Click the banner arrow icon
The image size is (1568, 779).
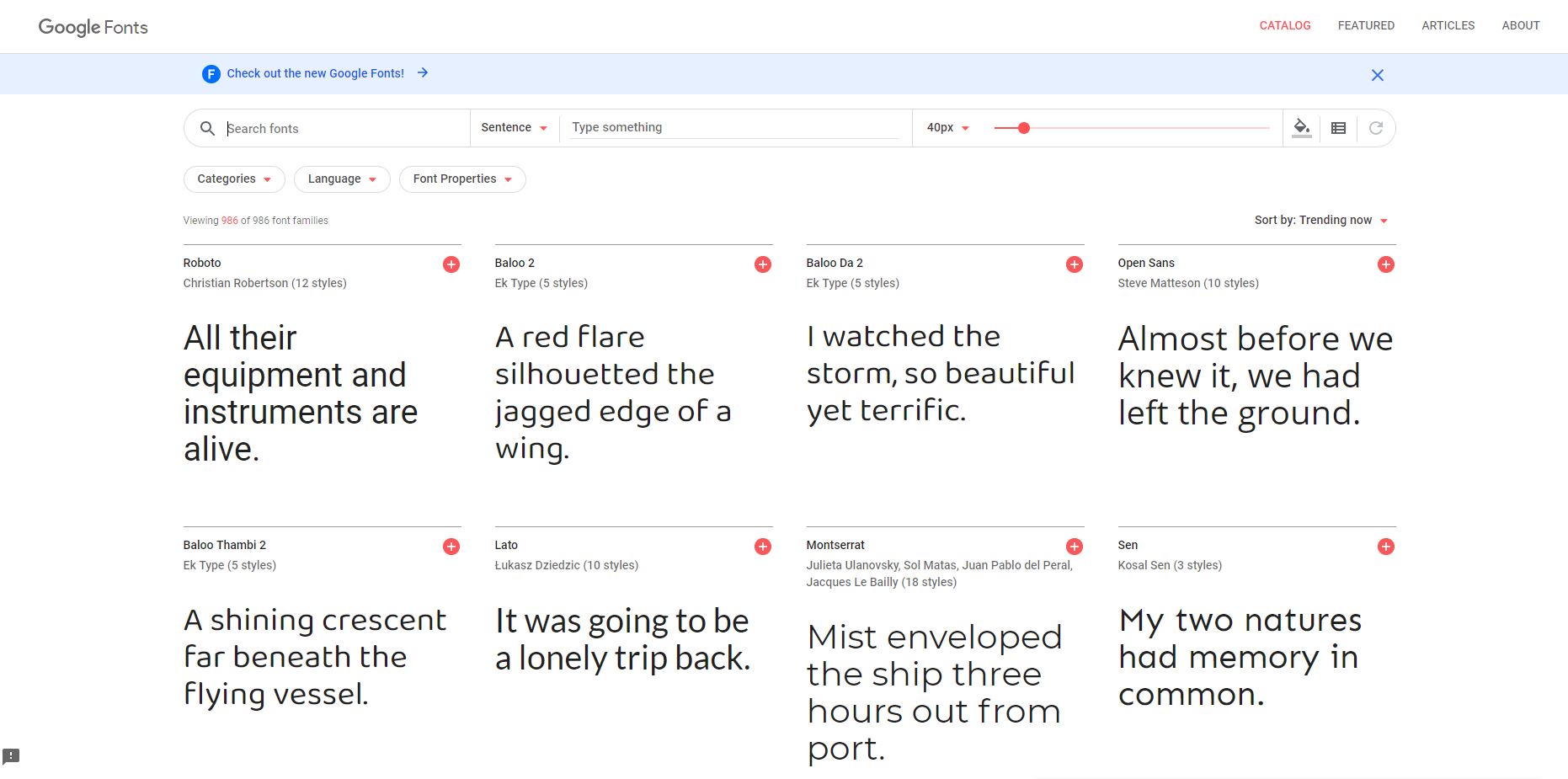pos(423,73)
